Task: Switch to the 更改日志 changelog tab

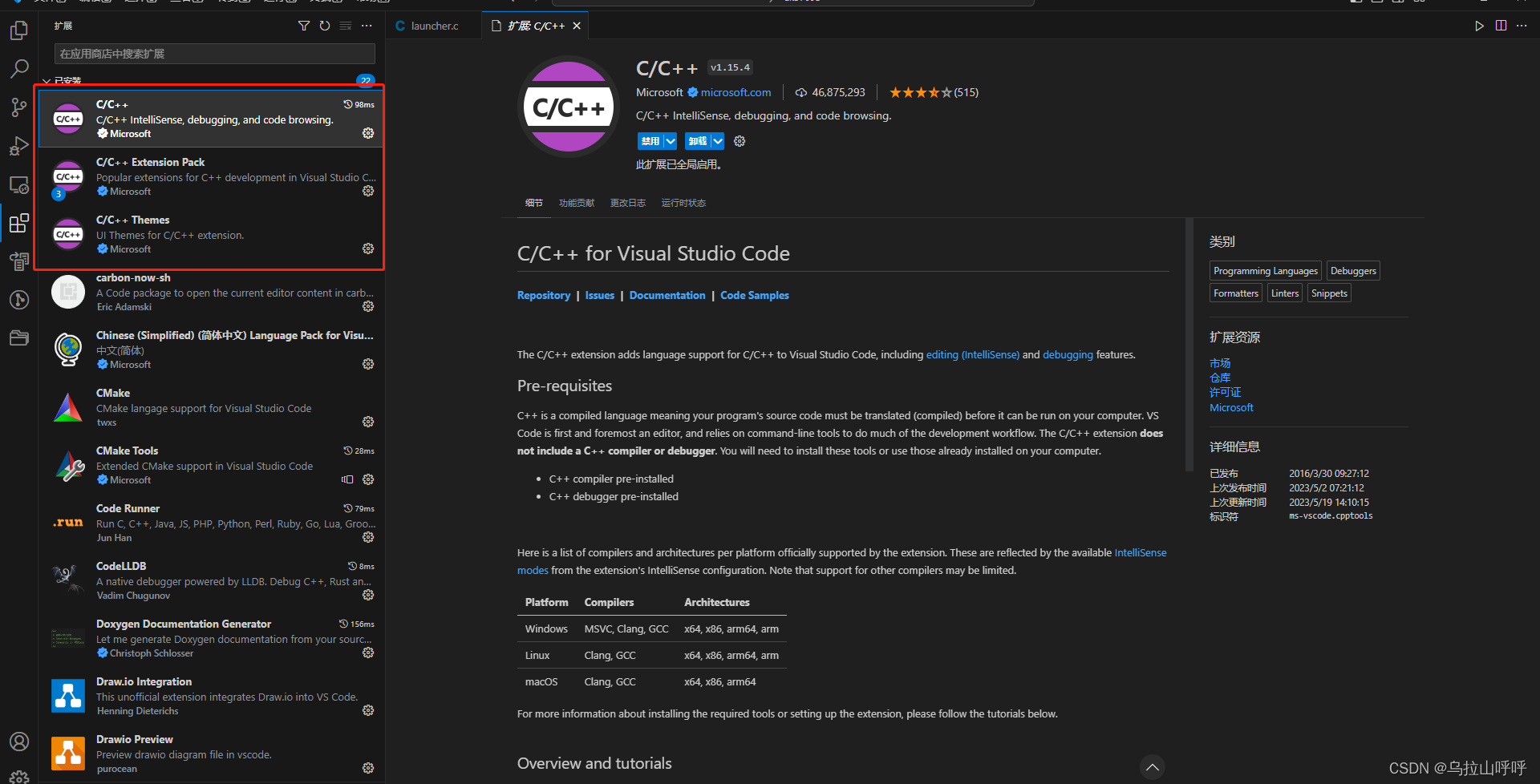Action: (628, 204)
